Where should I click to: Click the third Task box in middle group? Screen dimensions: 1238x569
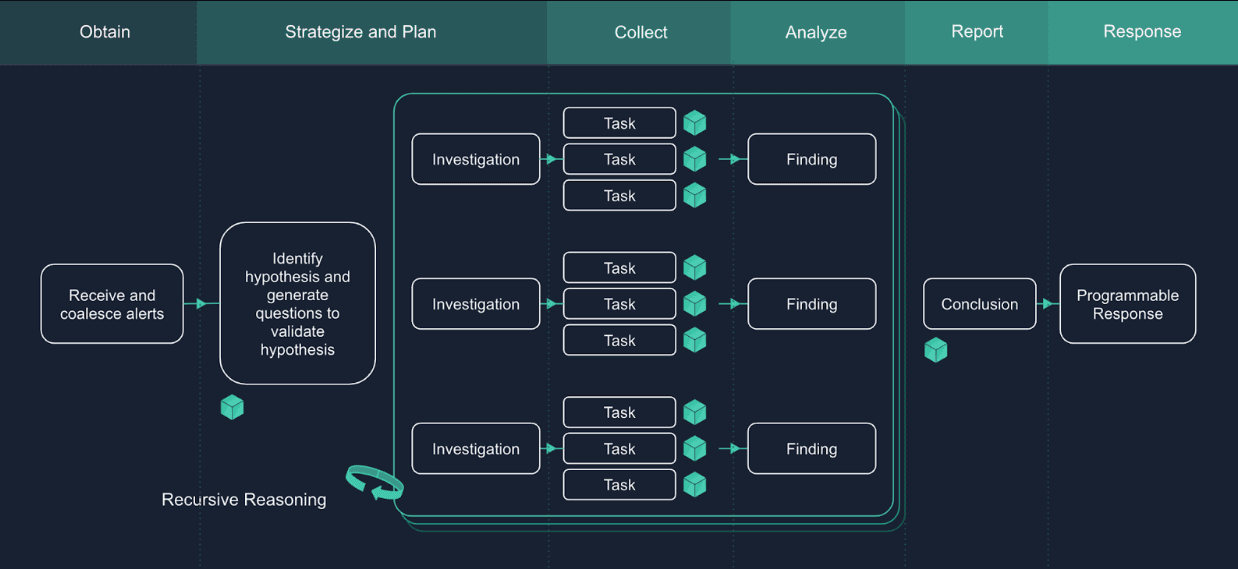[x=620, y=340]
